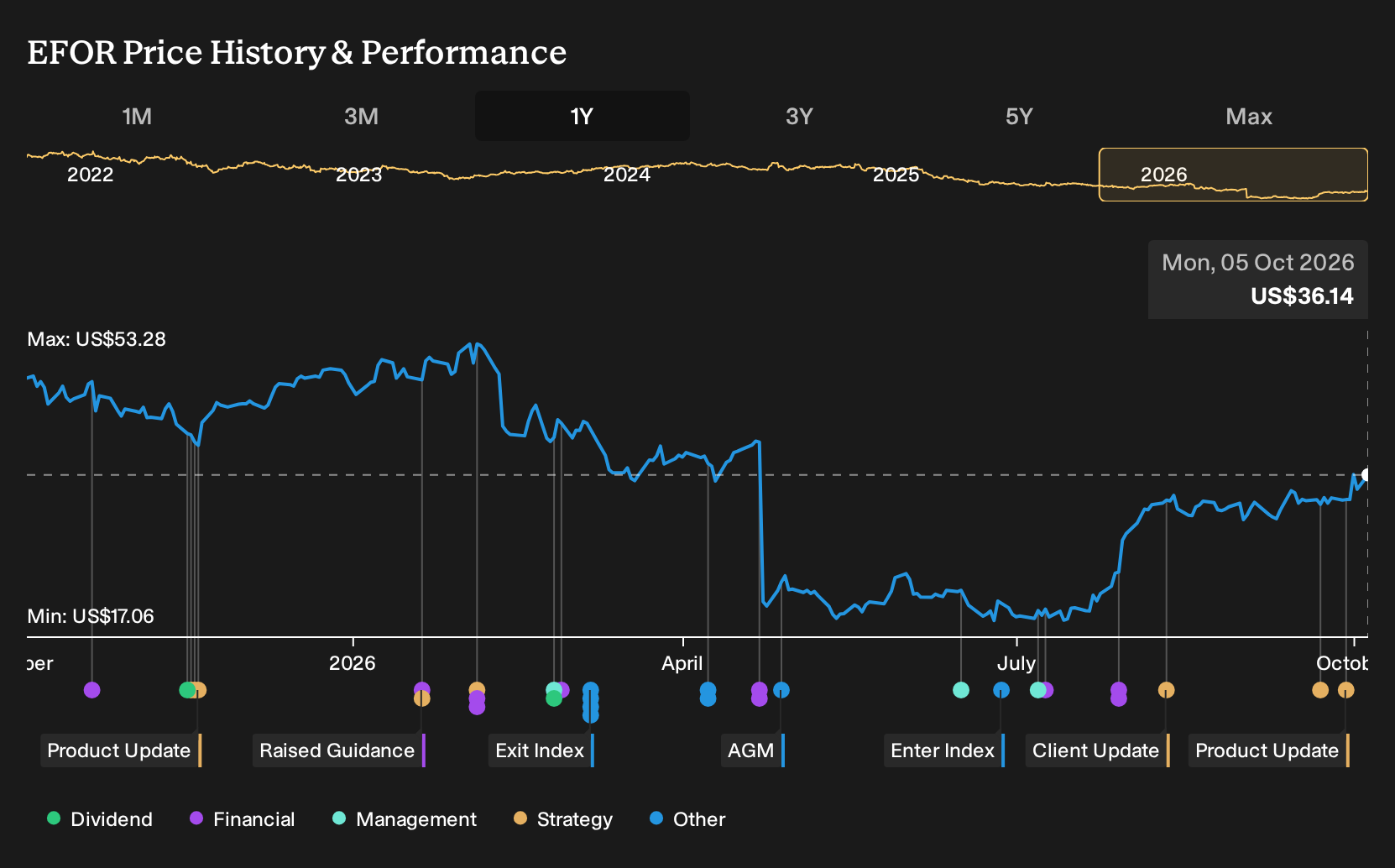Jump to 2025 on the overview timeline

[x=896, y=175]
